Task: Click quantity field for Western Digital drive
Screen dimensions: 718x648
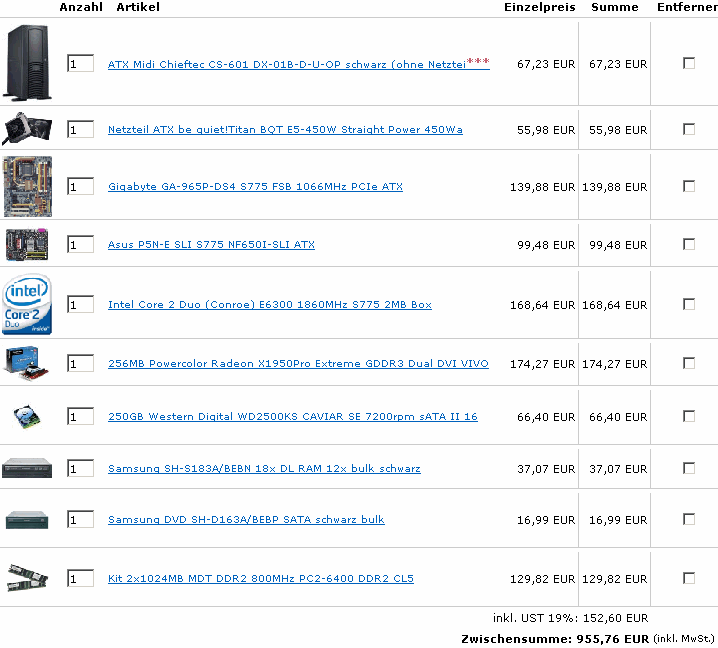Action: click(x=81, y=416)
